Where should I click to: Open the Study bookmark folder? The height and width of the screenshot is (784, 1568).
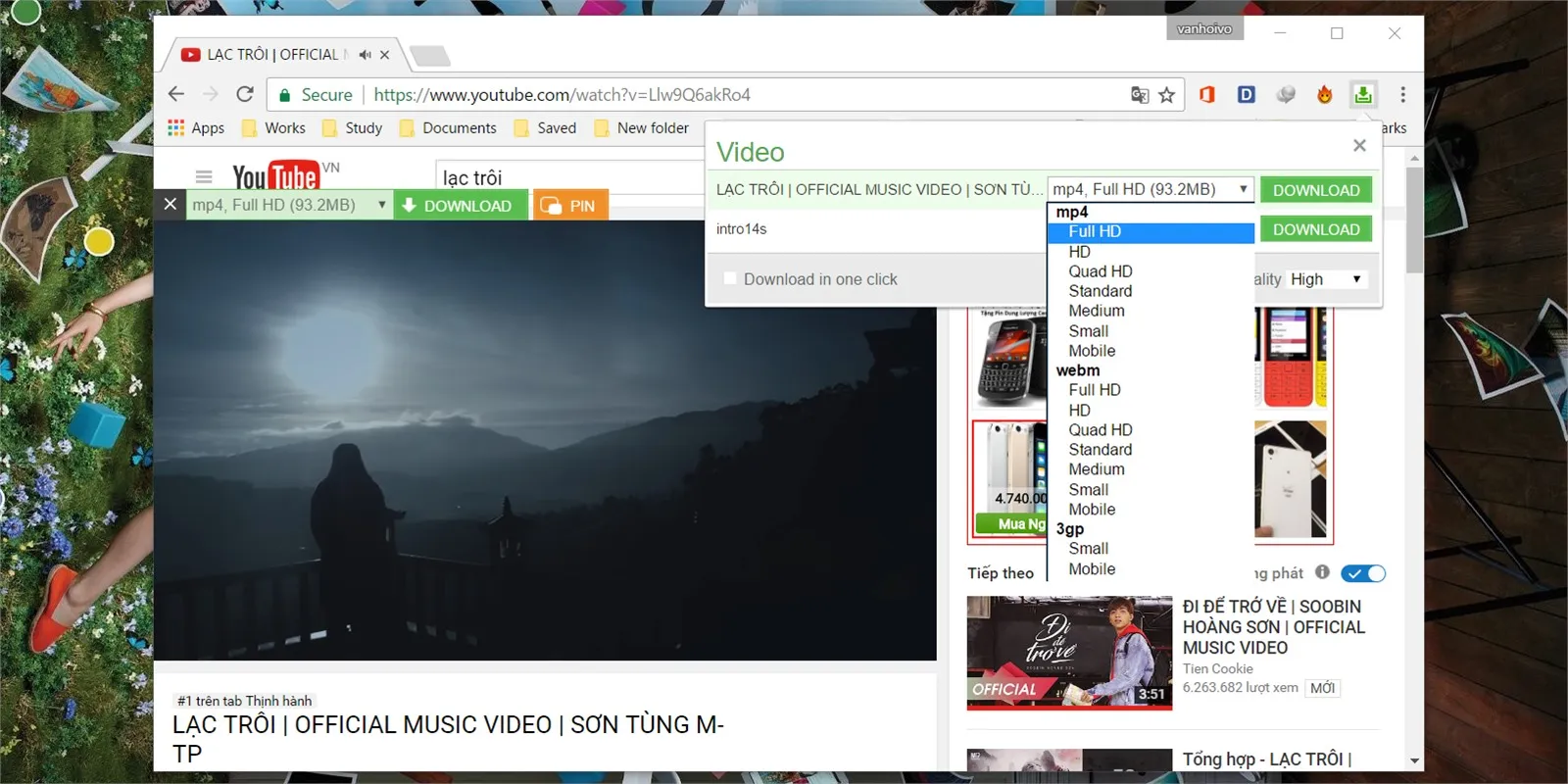click(353, 127)
